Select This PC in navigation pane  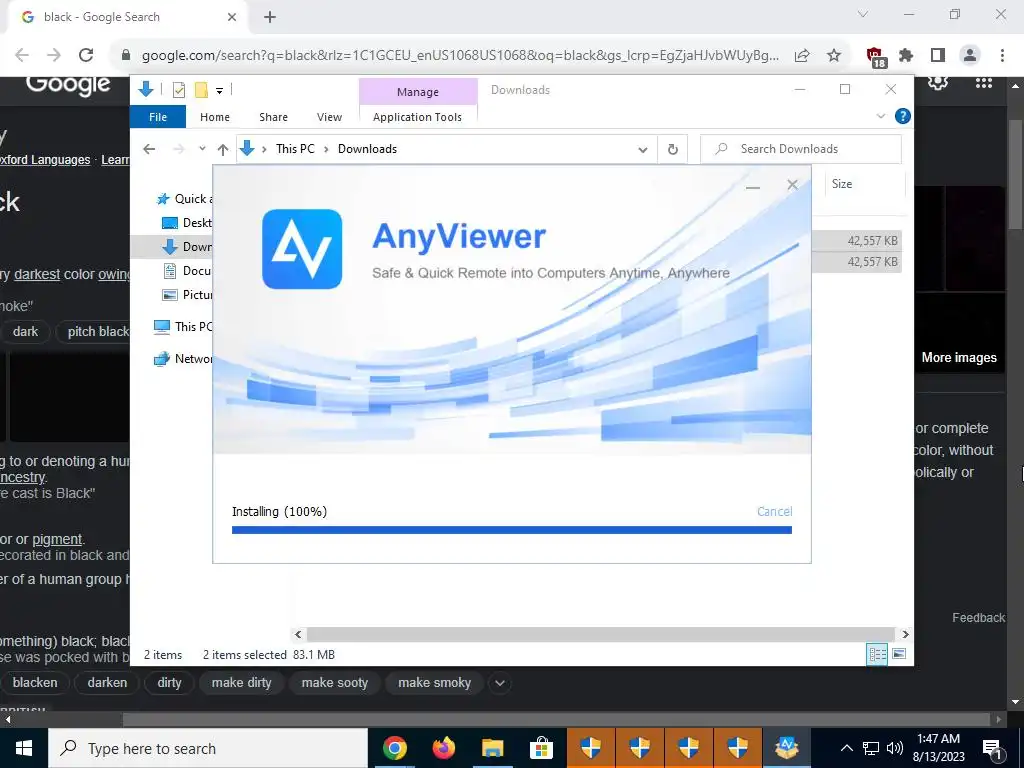coord(183,327)
